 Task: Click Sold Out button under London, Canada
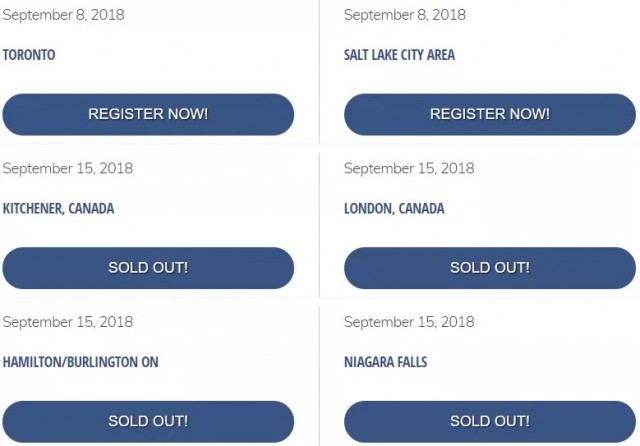[490, 268]
